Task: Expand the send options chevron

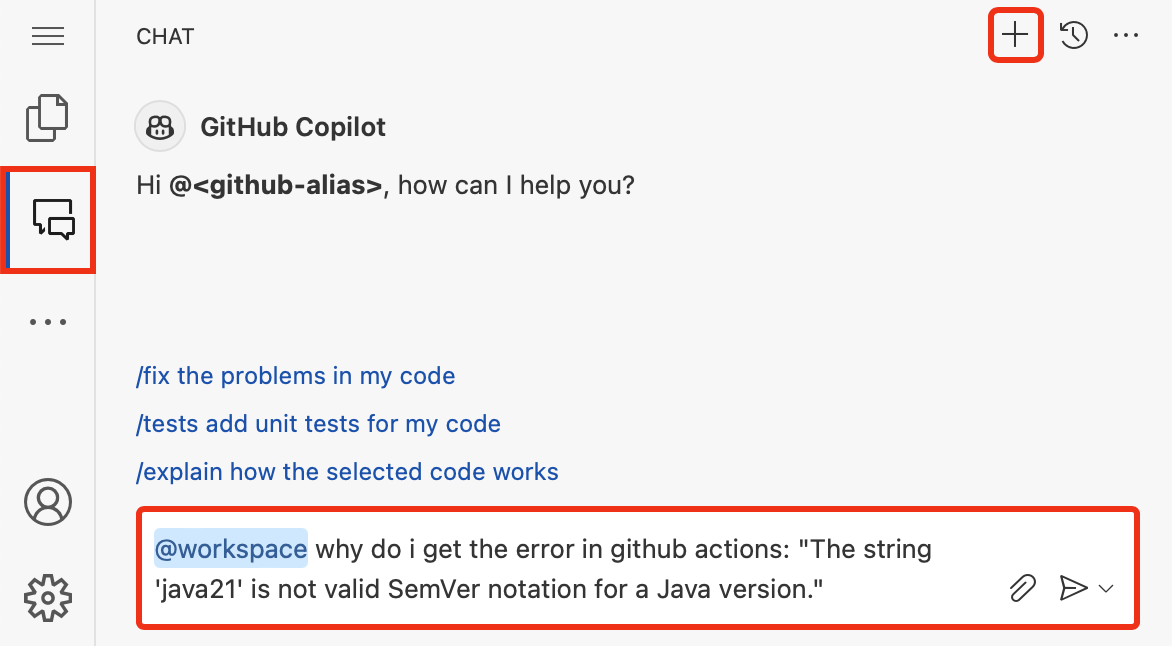Action: [x=1106, y=588]
